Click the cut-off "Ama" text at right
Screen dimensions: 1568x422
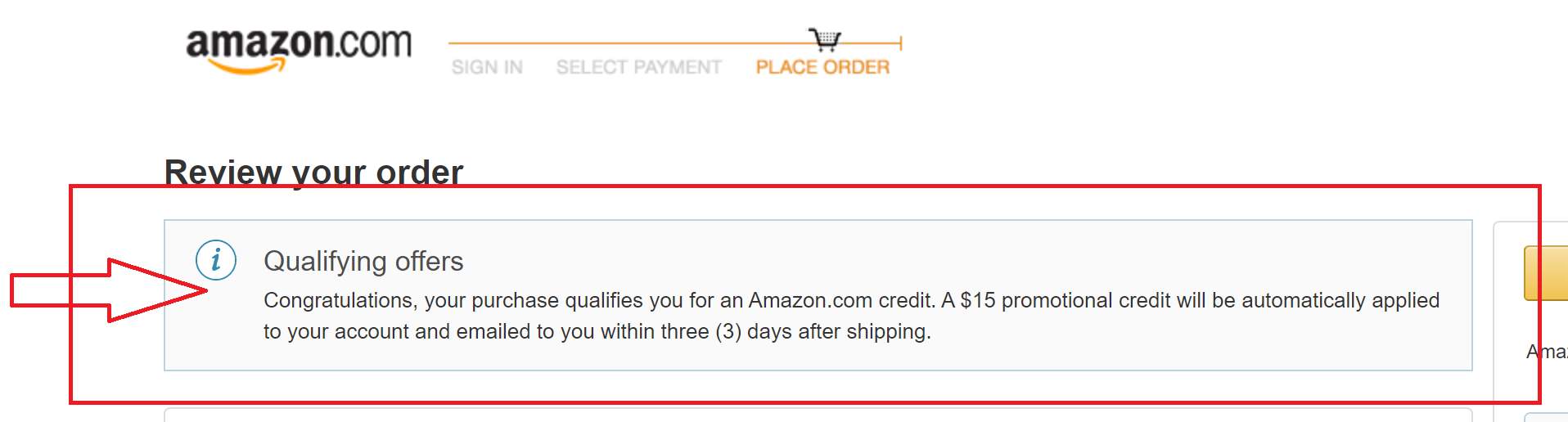(x=1546, y=352)
